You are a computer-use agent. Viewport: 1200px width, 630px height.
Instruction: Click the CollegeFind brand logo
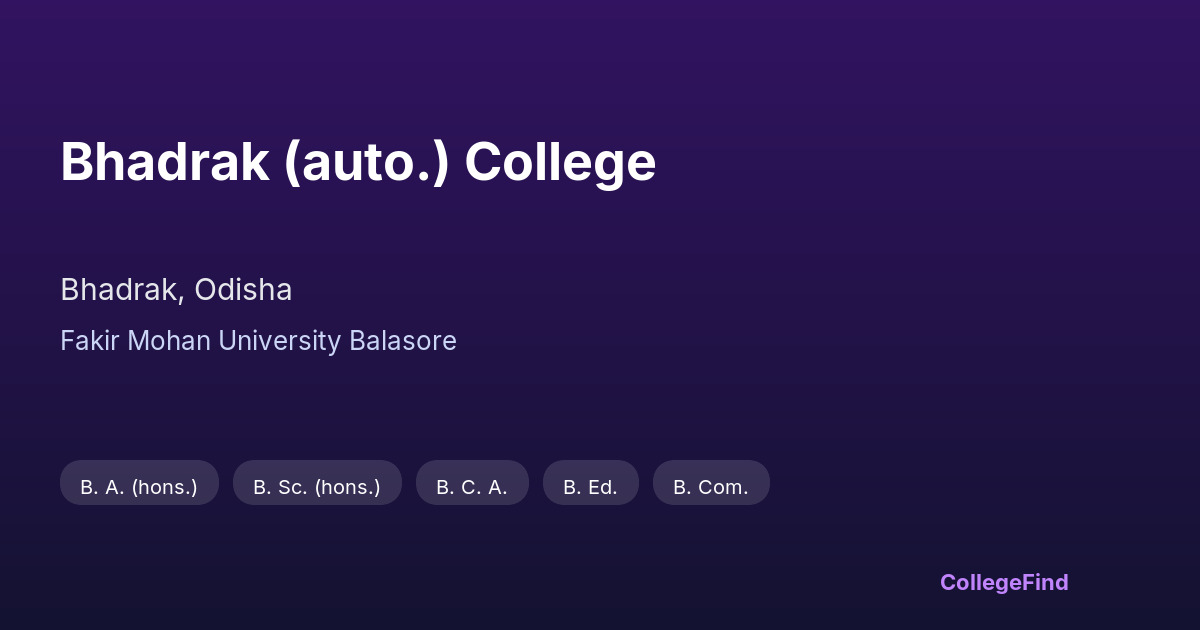coord(1004,582)
